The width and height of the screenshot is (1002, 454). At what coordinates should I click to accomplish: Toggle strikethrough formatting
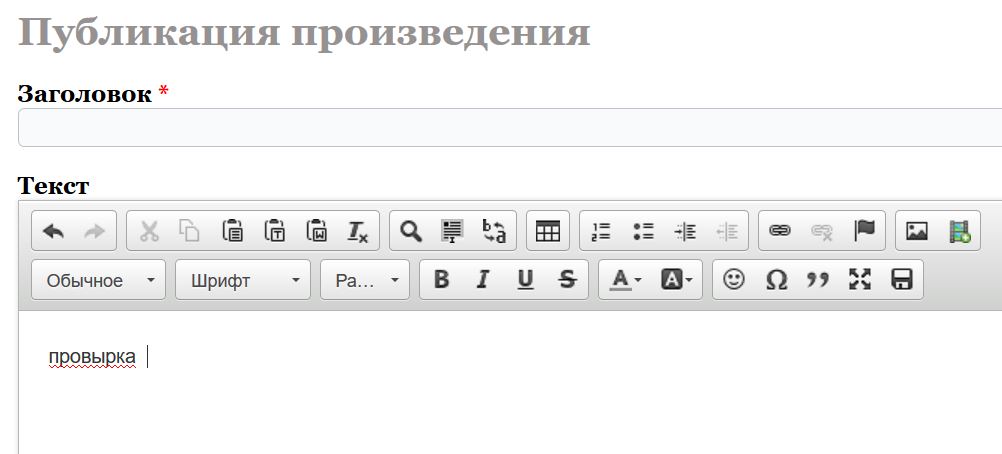click(567, 280)
